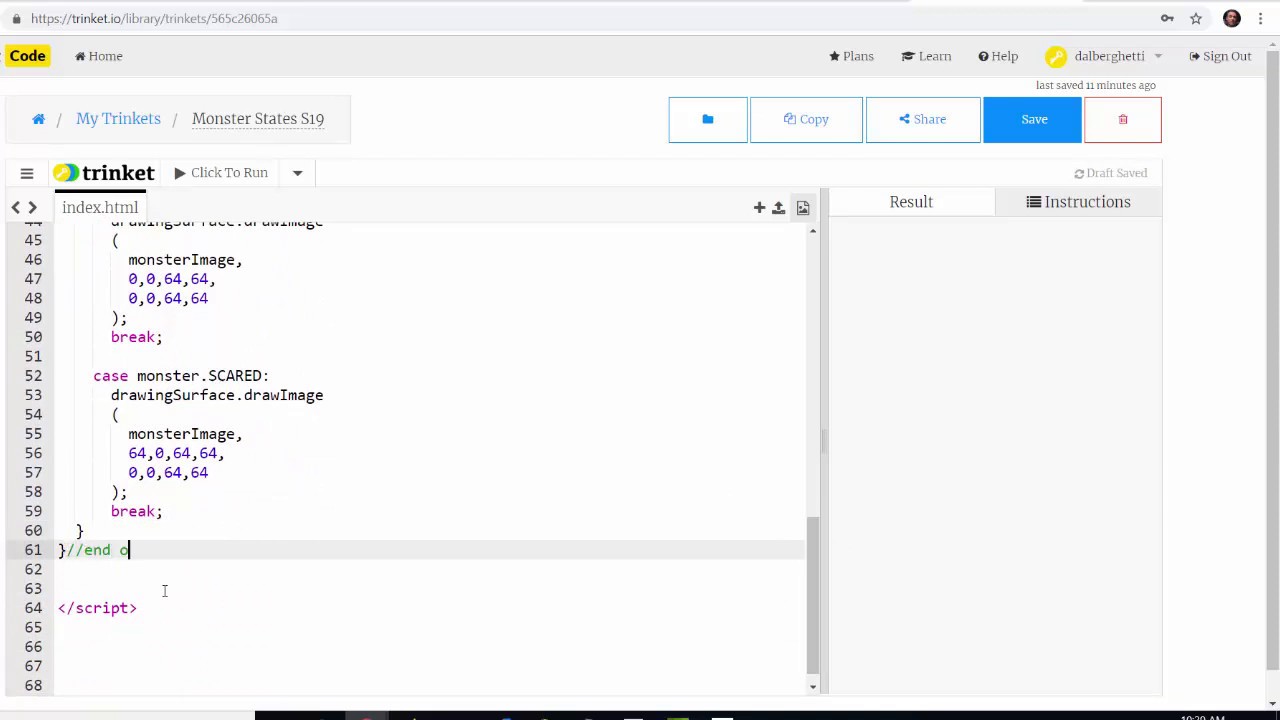This screenshot has height=720, width=1280.
Task: Select the index.html file tab
Action: pos(100,207)
